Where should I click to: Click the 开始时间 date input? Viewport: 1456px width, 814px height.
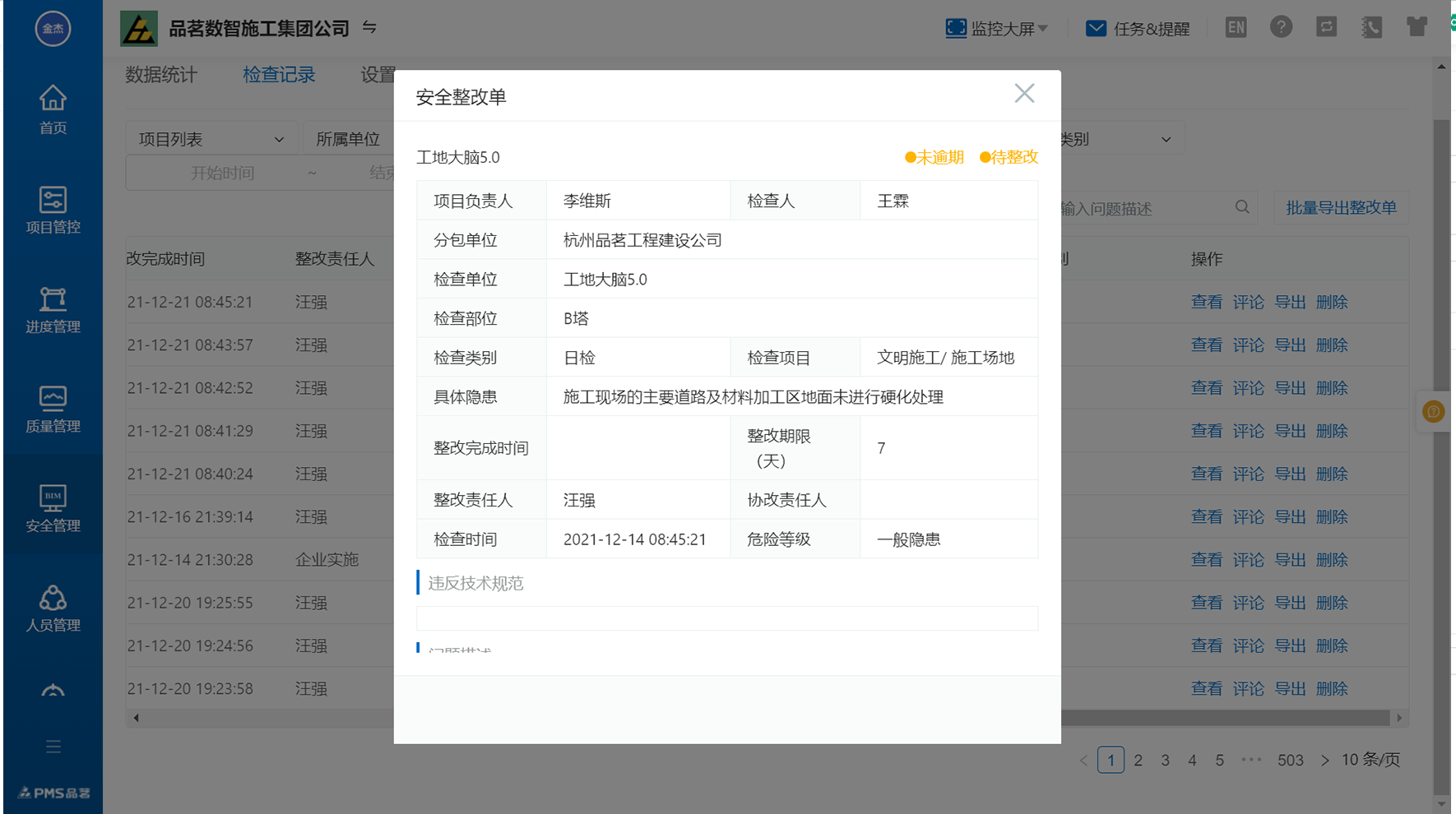pos(222,173)
